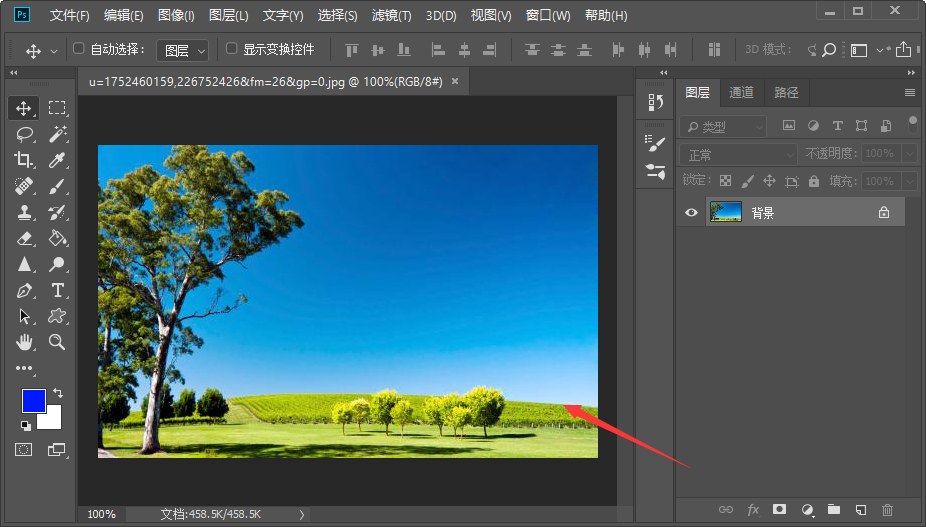
Task: Open the search magnifier in options bar
Action: [829, 50]
